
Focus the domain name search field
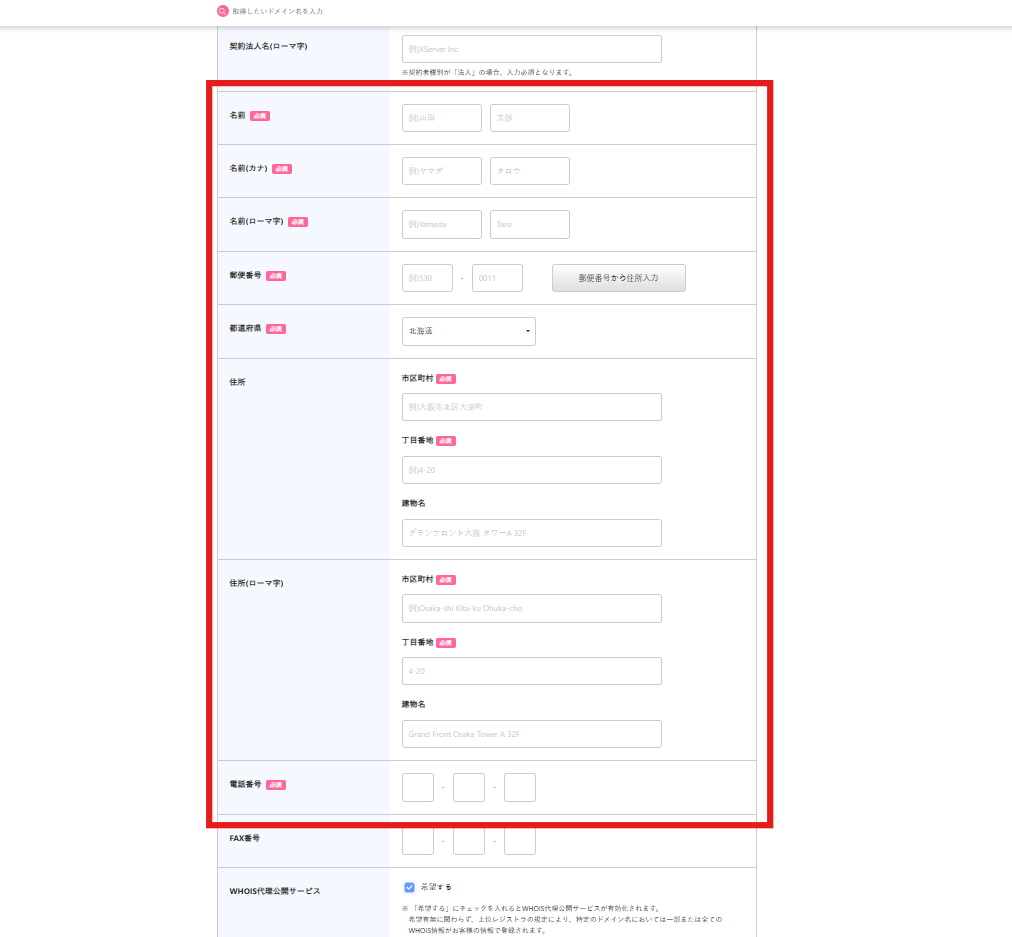(x=300, y=11)
